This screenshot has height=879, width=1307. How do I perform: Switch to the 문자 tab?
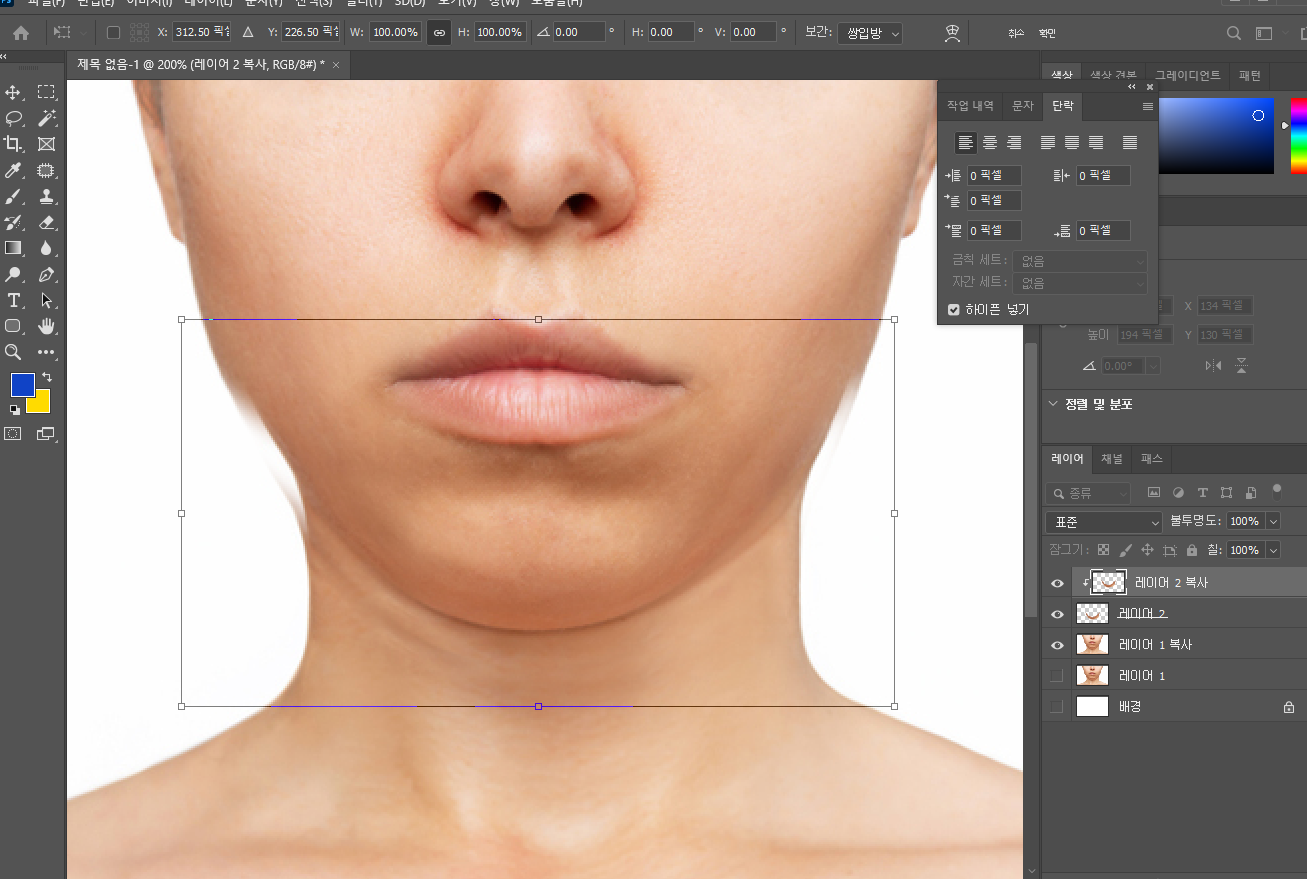coord(1022,105)
